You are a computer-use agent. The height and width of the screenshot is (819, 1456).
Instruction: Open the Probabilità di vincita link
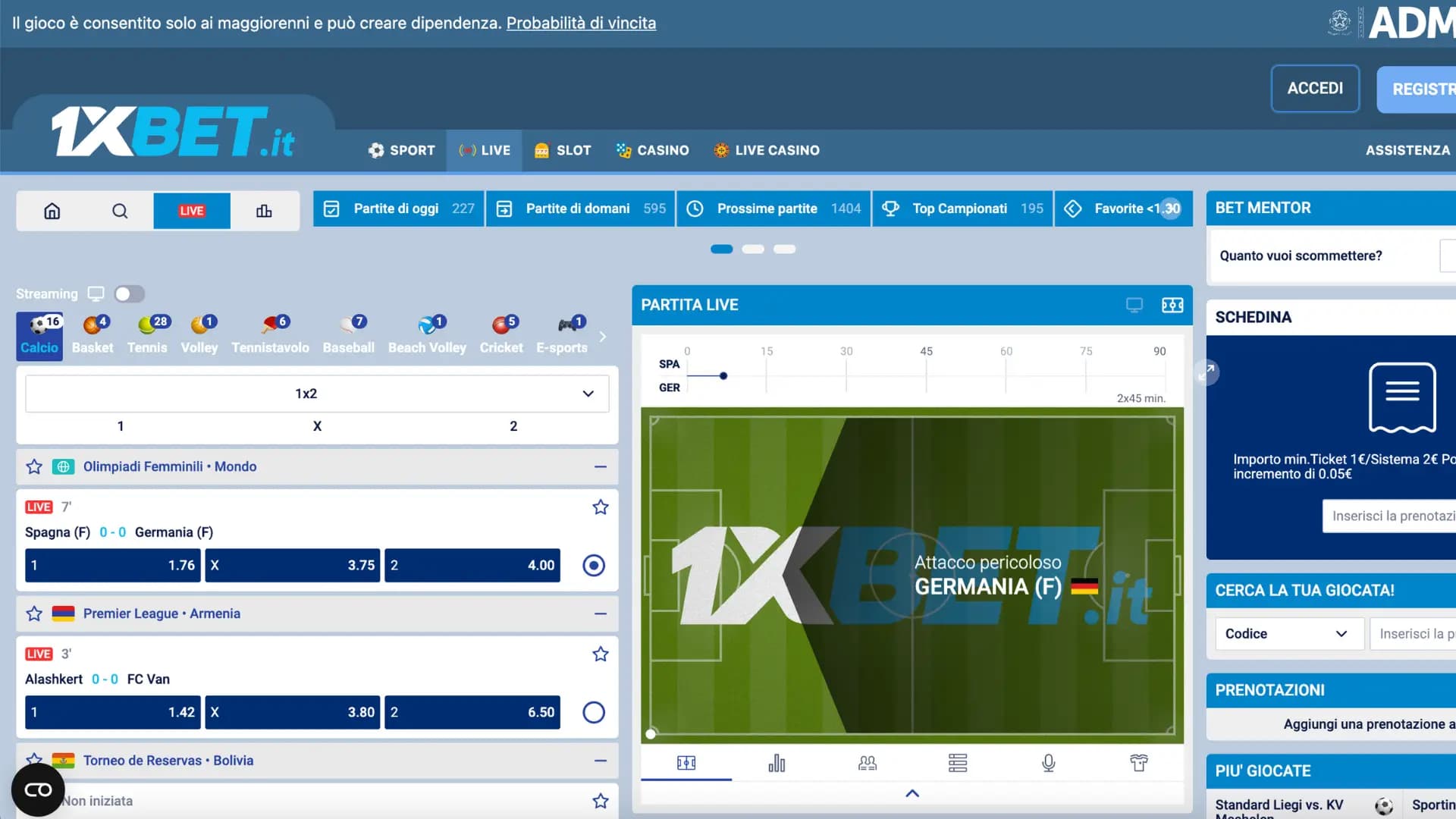click(x=581, y=23)
